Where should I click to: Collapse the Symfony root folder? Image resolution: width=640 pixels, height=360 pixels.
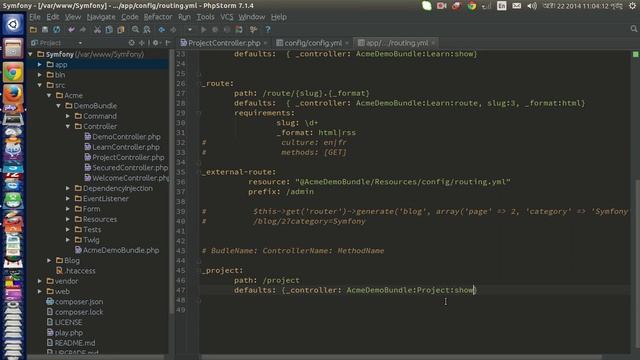click(x=30, y=54)
